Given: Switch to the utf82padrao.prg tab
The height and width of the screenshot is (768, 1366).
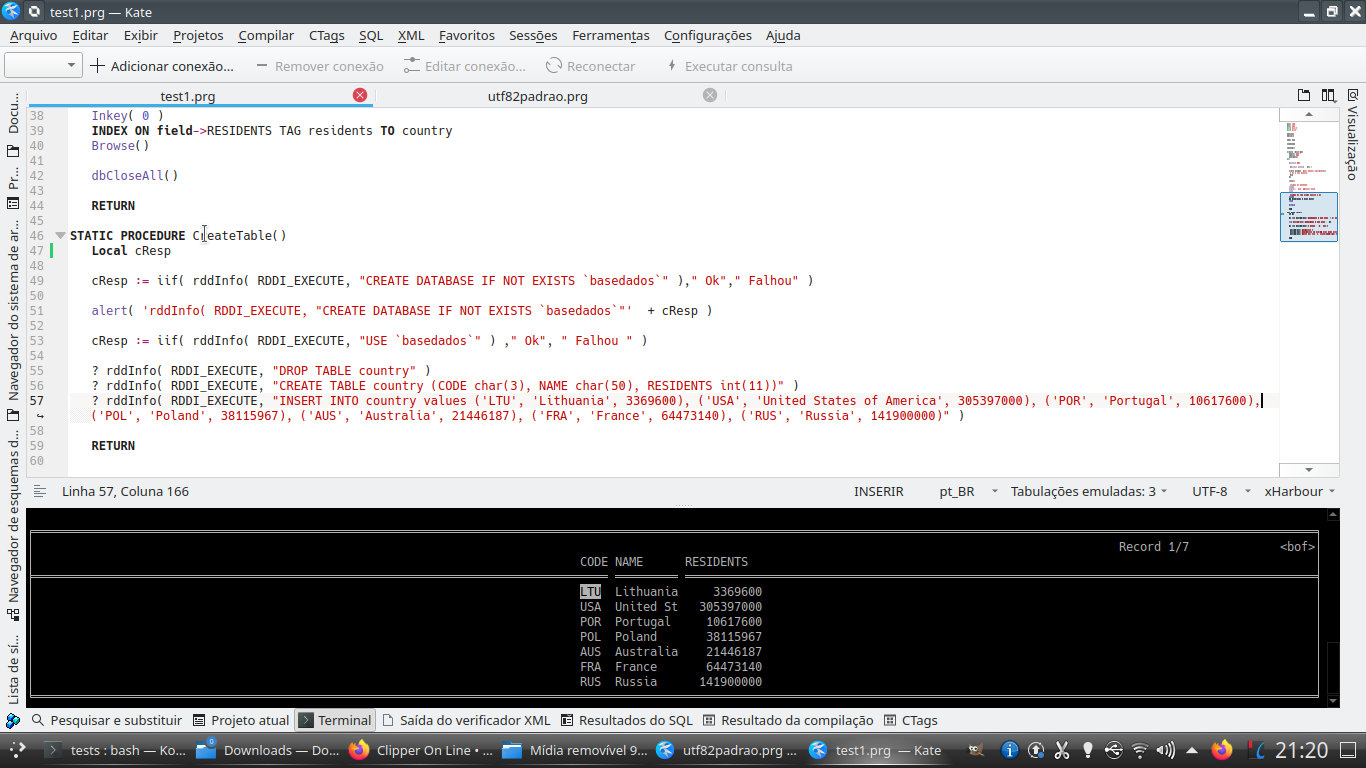Looking at the screenshot, I should (537, 96).
